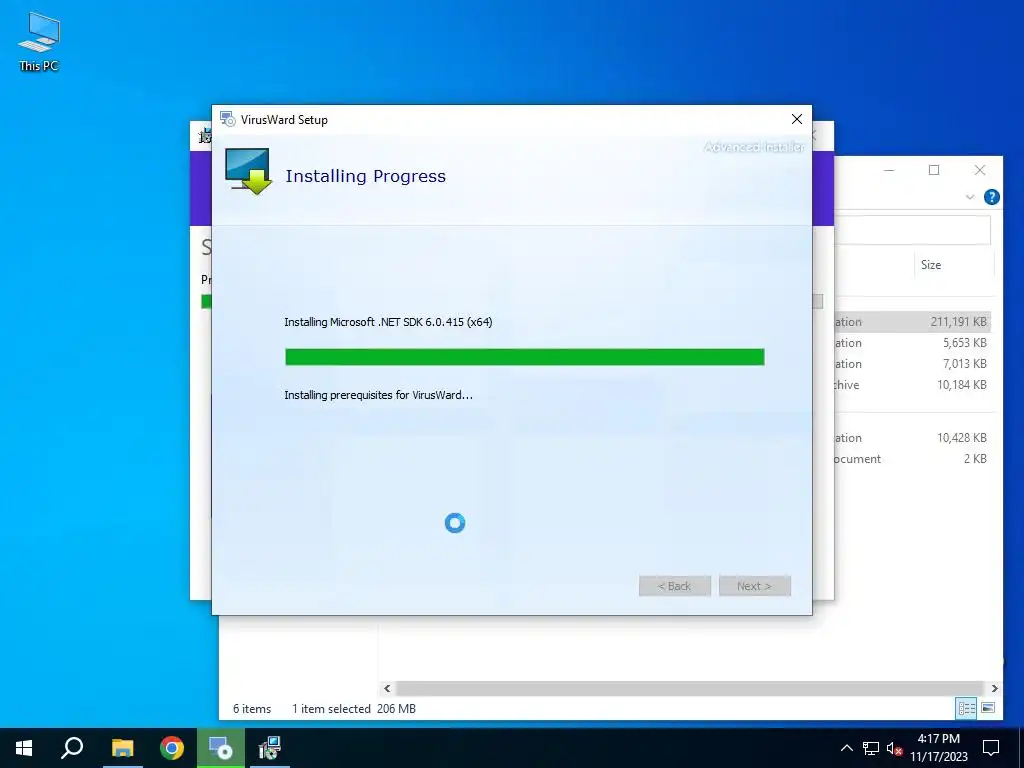
Task: Click the '6 items' status text
Action: pyautogui.click(x=252, y=709)
